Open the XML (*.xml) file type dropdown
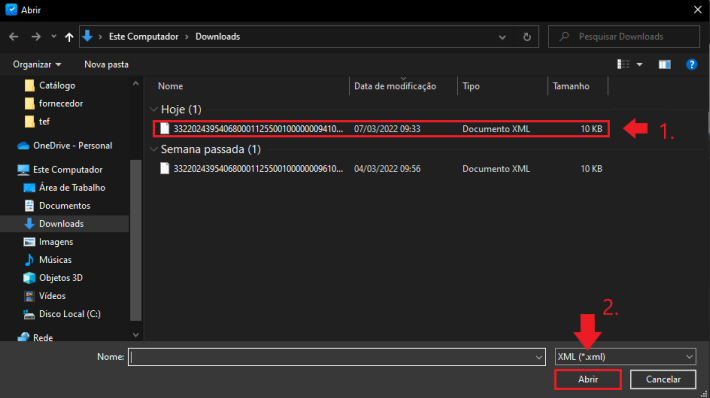 [x=625, y=357]
